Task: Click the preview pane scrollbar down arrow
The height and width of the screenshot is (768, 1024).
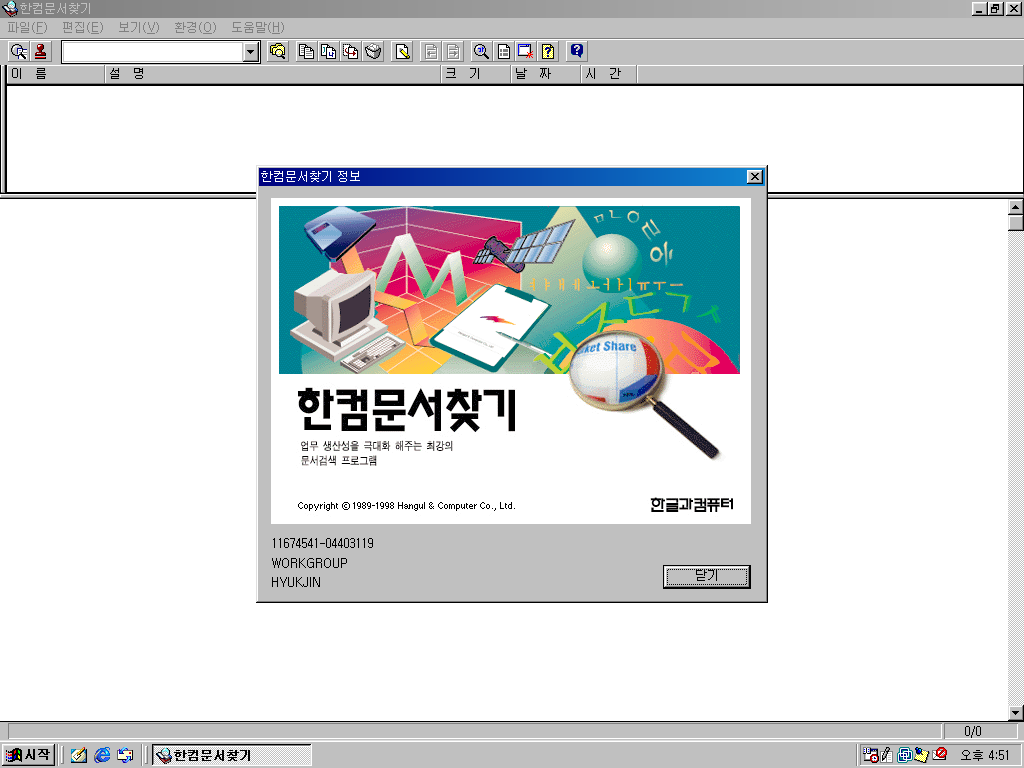Action: click(1016, 712)
